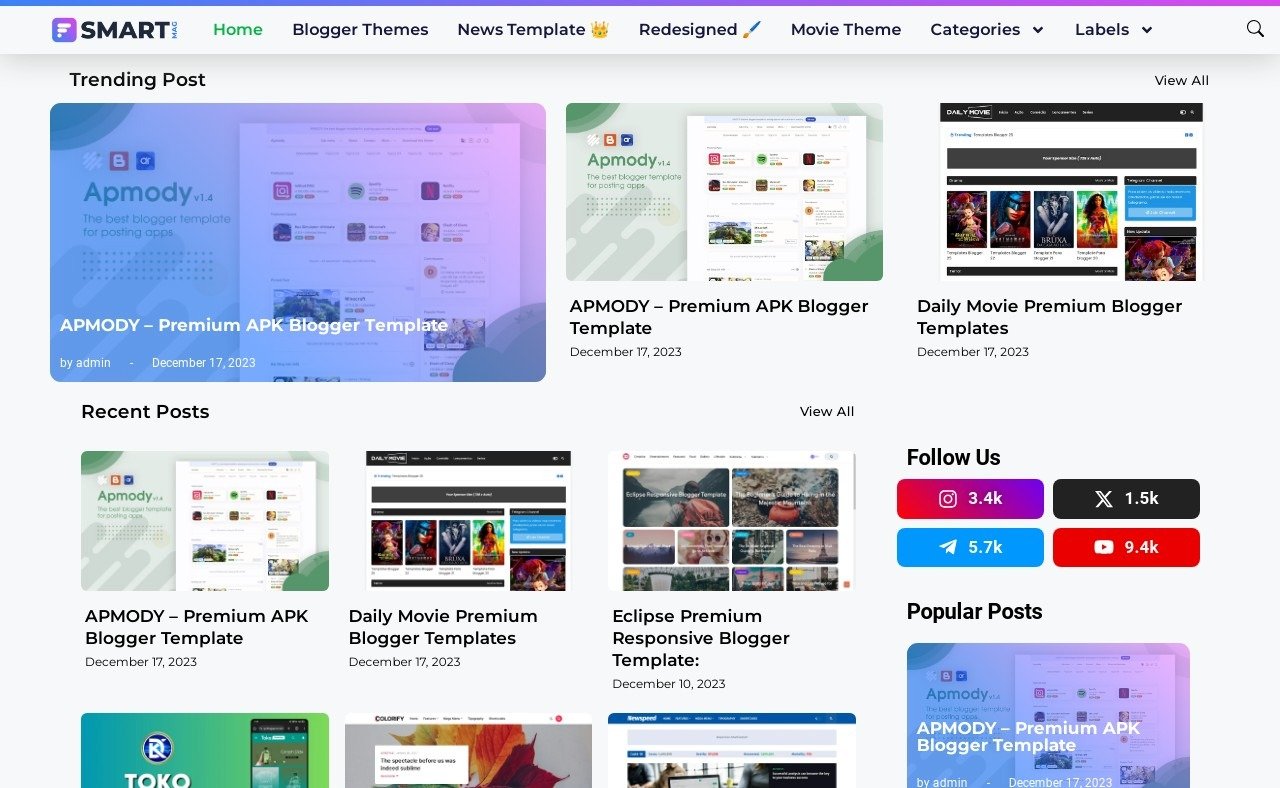Click the paintbrush icon next to Redesigned

pyautogui.click(x=752, y=29)
